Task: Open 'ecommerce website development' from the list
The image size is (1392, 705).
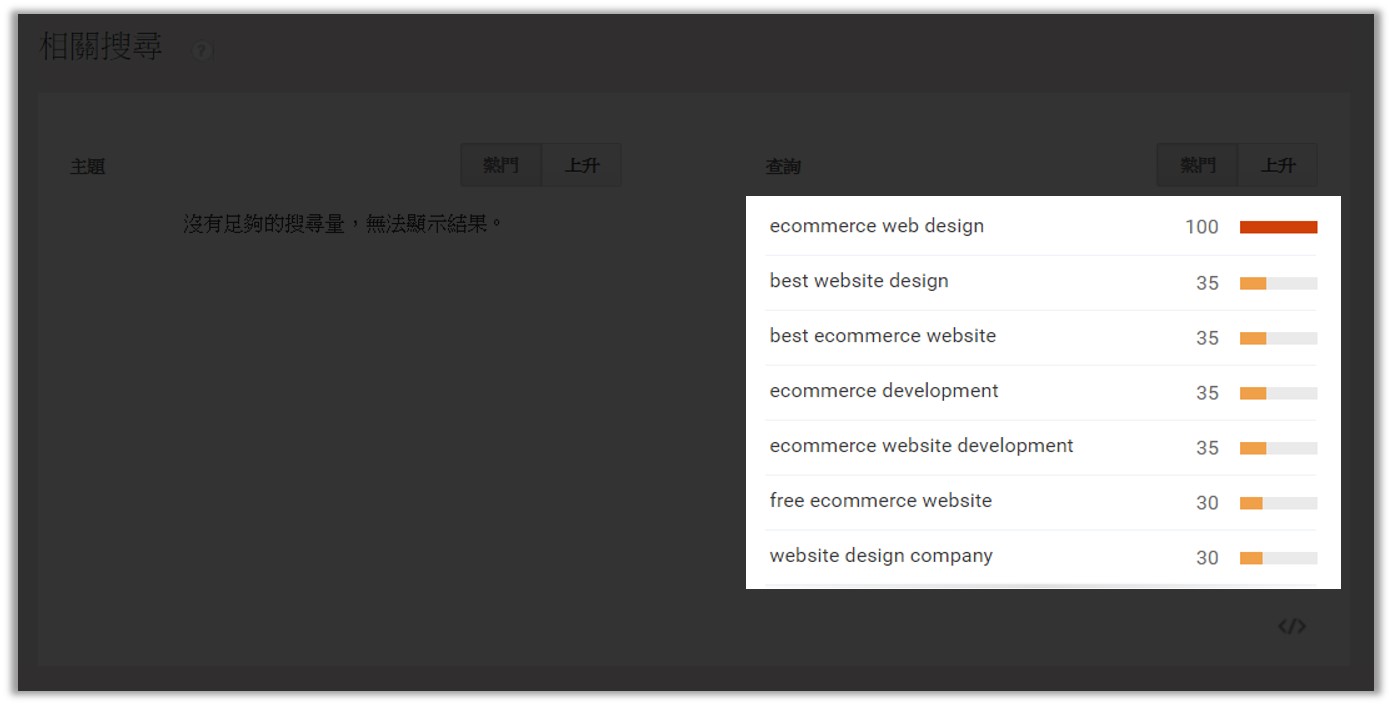Action: click(x=922, y=446)
